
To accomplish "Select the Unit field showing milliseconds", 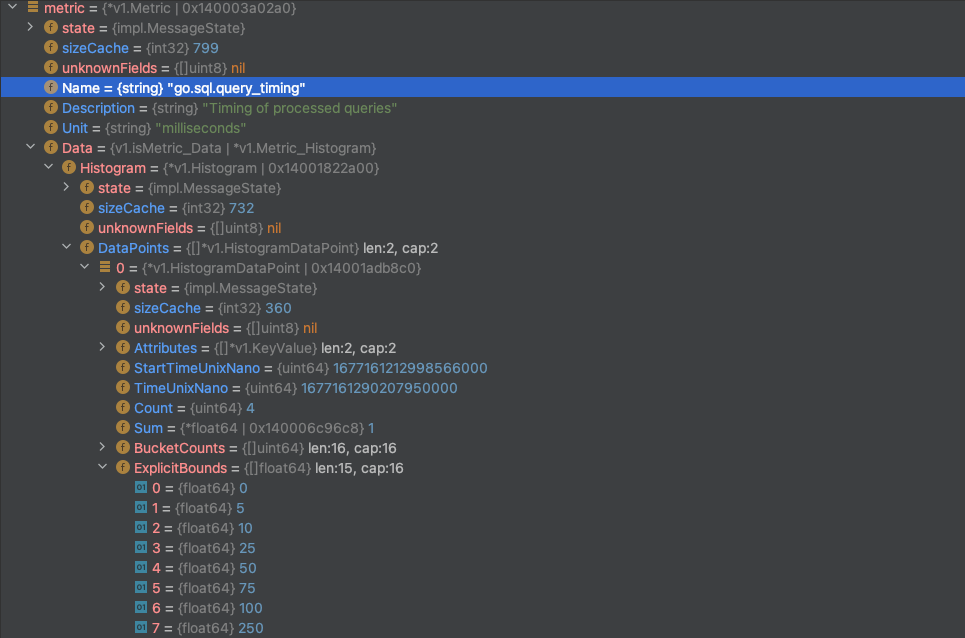I will point(75,128).
